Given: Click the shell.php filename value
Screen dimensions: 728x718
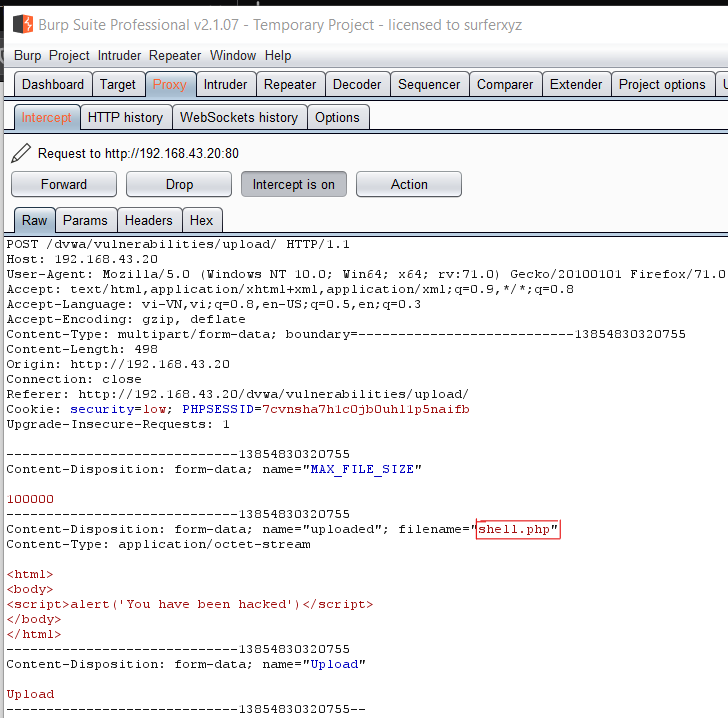Looking at the screenshot, I should [514, 529].
